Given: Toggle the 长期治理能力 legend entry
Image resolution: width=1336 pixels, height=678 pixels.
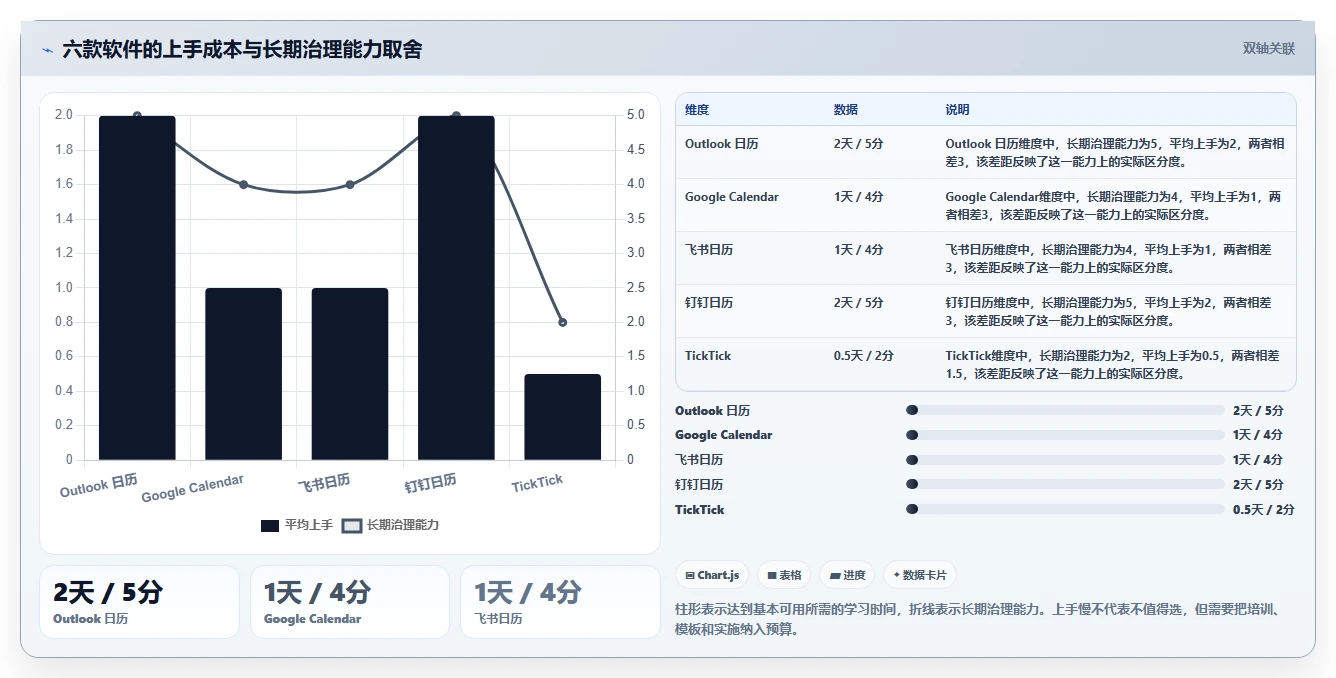Looking at the screenshot, I should pyautogui.click(x=391, y=525).
